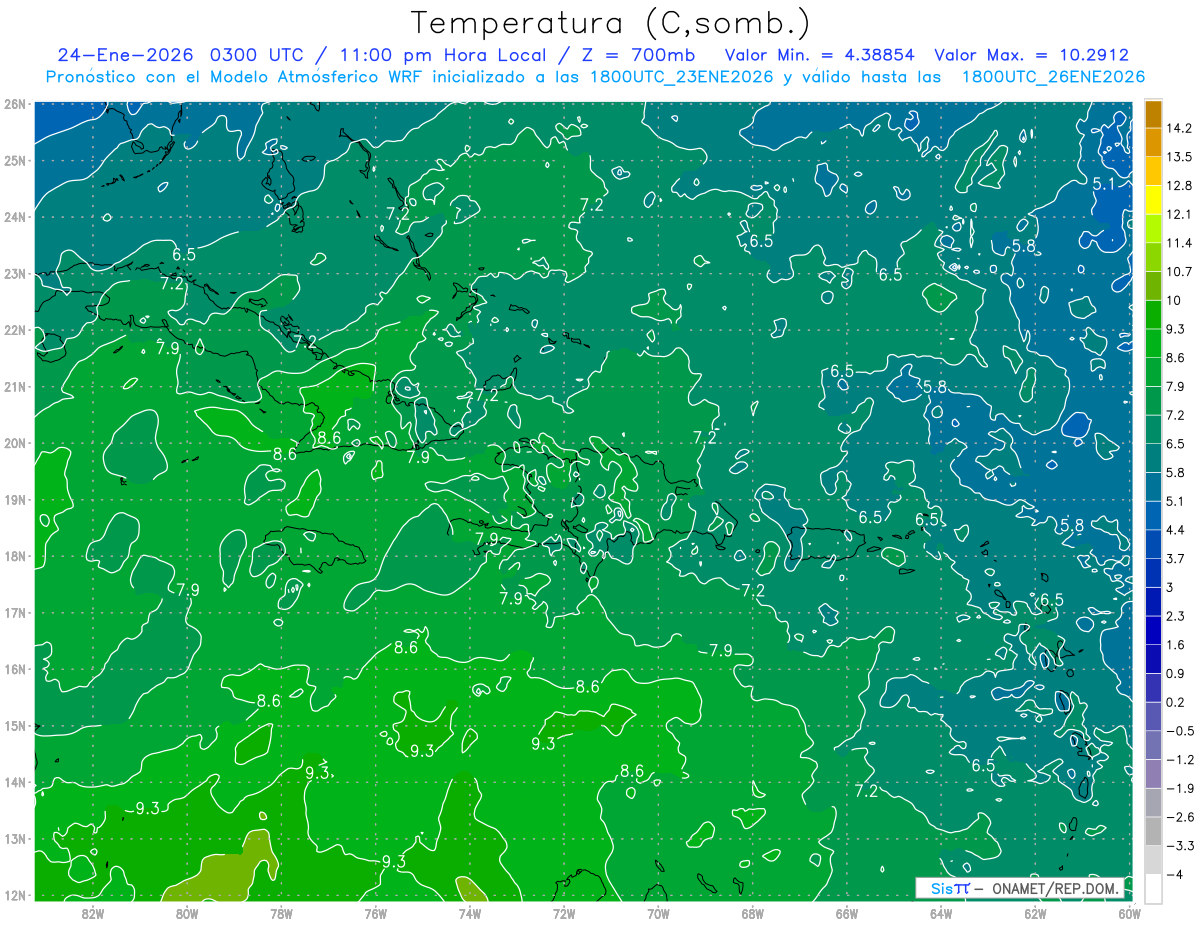Click the "74W" longitude axis label
The width and height of the screenshot is (1200, 927).
470,912
